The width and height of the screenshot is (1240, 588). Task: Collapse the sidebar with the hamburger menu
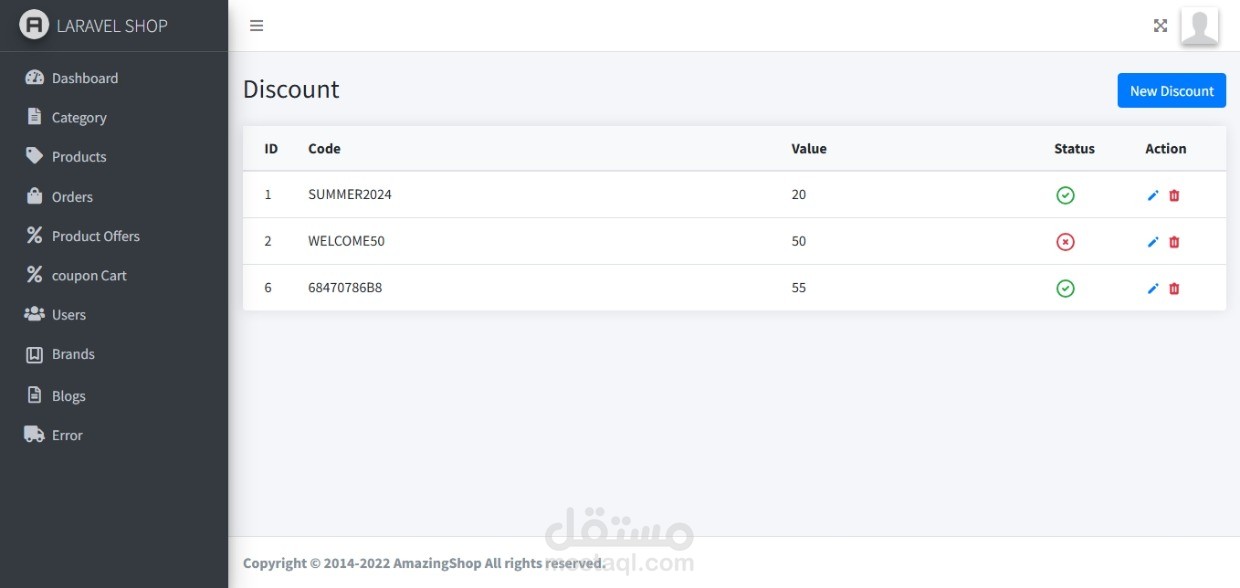256,26
